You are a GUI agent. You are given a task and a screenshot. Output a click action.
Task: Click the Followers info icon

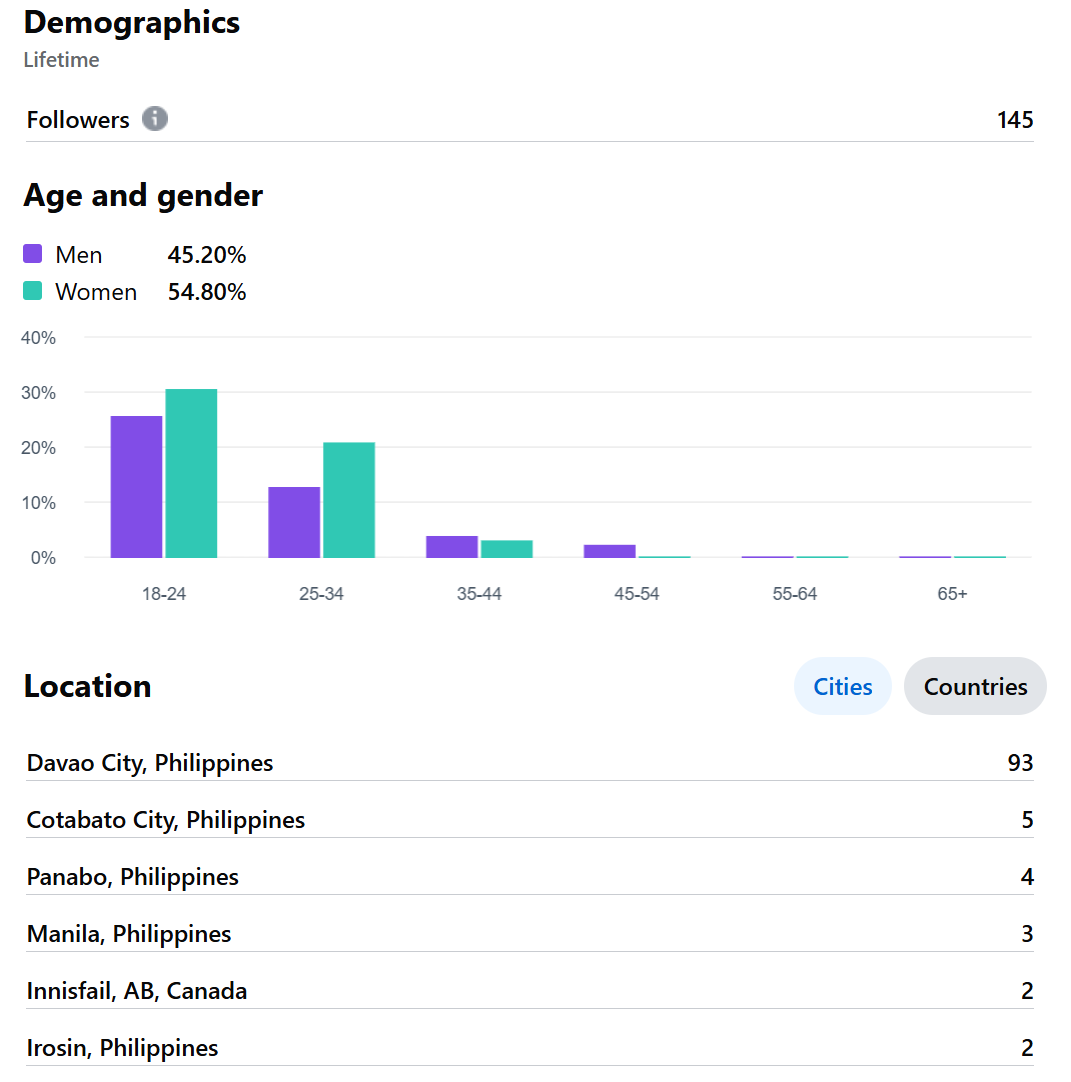coord(155,119)
